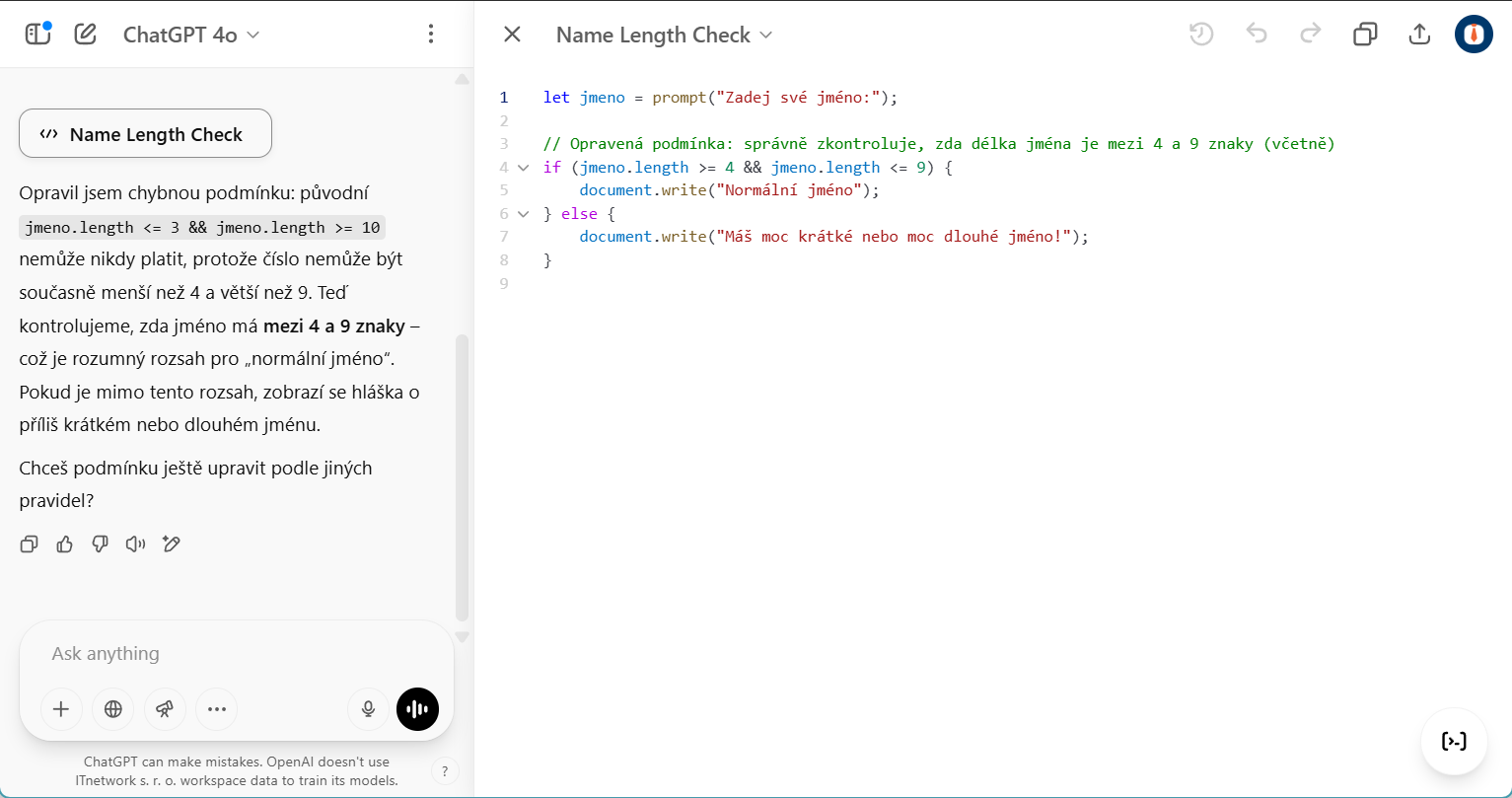Open the three-dot options menu in the chat header
This screenshot has width=1512, height=798.
point(430,35)
